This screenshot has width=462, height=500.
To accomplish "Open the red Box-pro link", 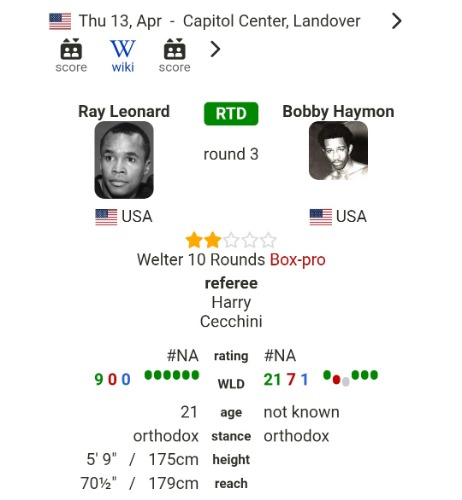I will point(297,260).
